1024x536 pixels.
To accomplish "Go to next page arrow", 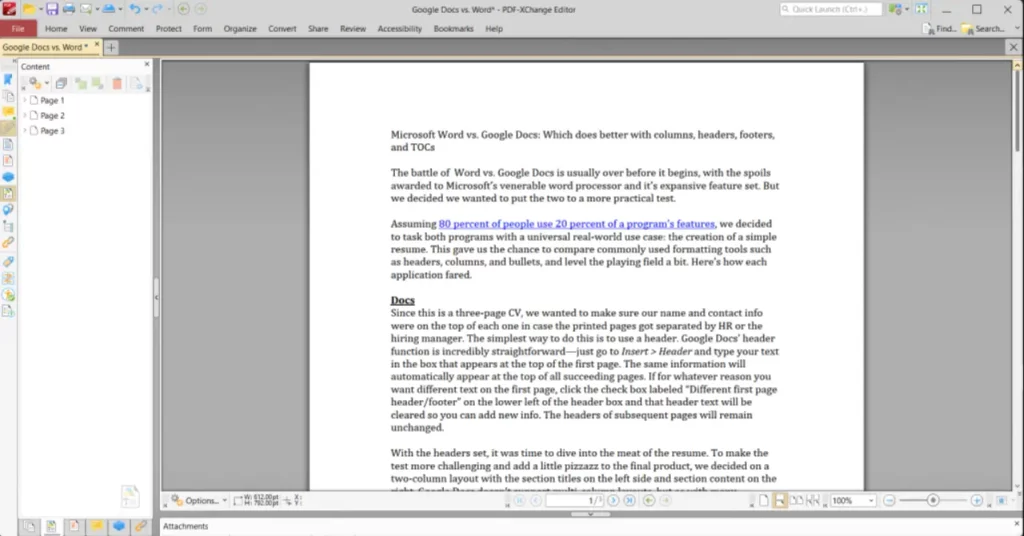I will pyautogui.click(x=613, y=501).
